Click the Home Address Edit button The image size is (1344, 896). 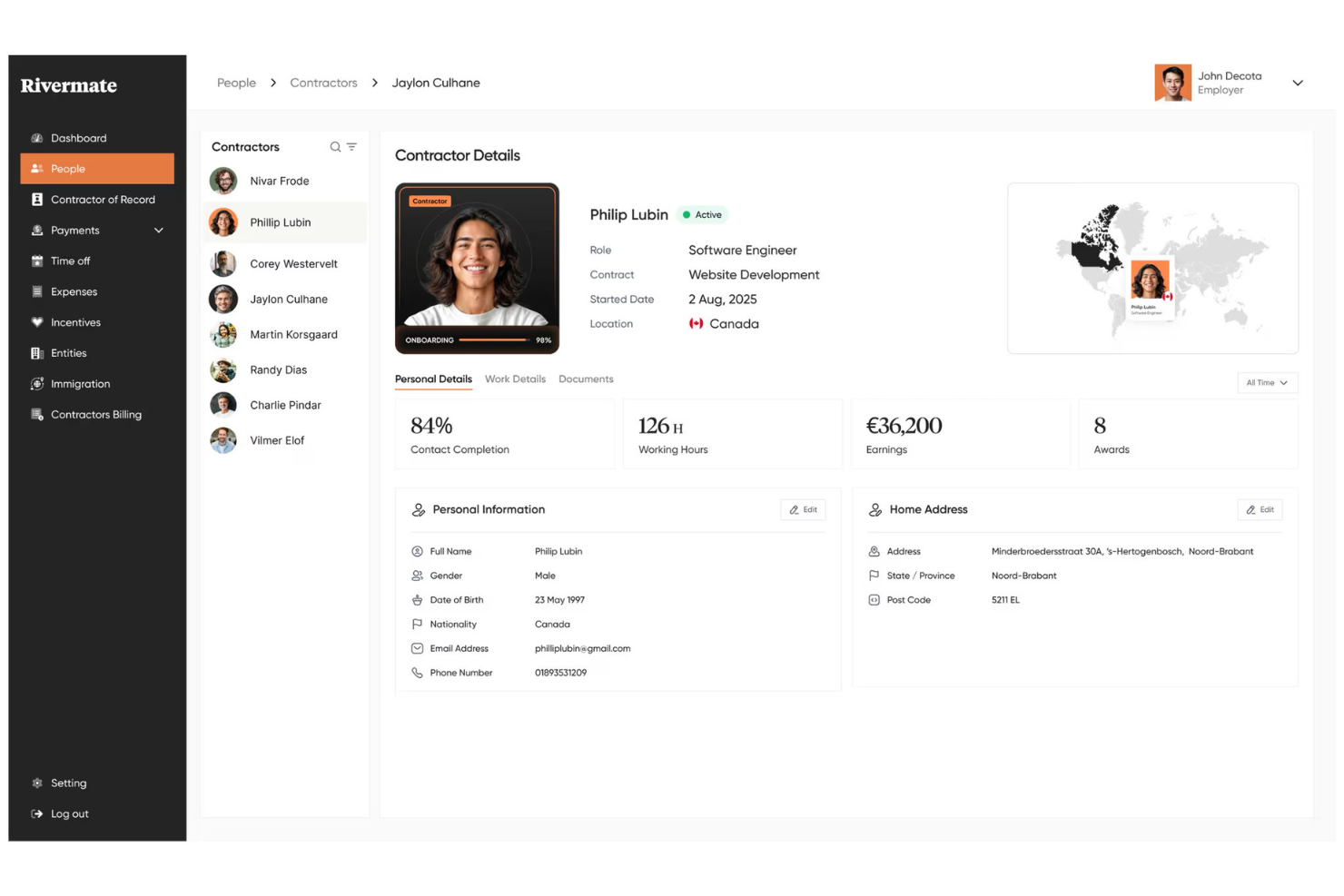(x=1260, y=509)
